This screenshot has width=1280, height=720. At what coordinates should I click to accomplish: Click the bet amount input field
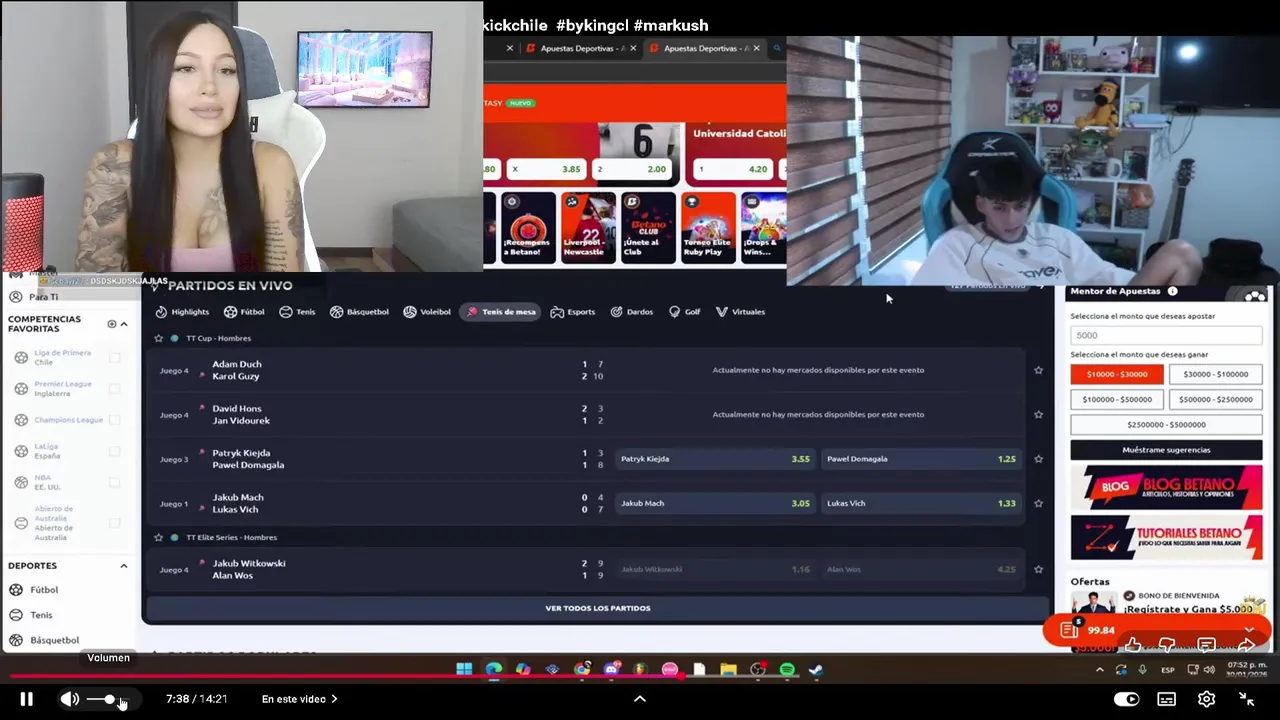[x=1166, y=335]
